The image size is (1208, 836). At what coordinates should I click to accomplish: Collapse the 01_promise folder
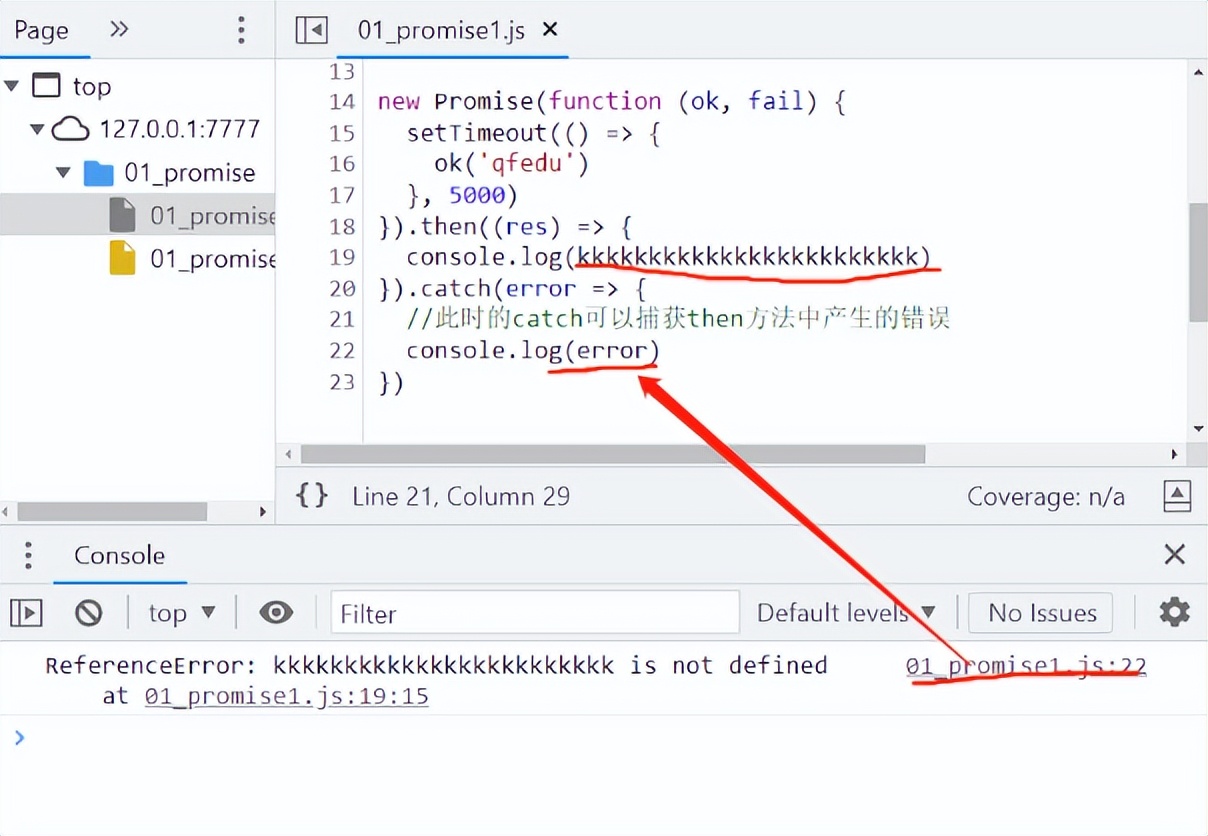[62, 172]
